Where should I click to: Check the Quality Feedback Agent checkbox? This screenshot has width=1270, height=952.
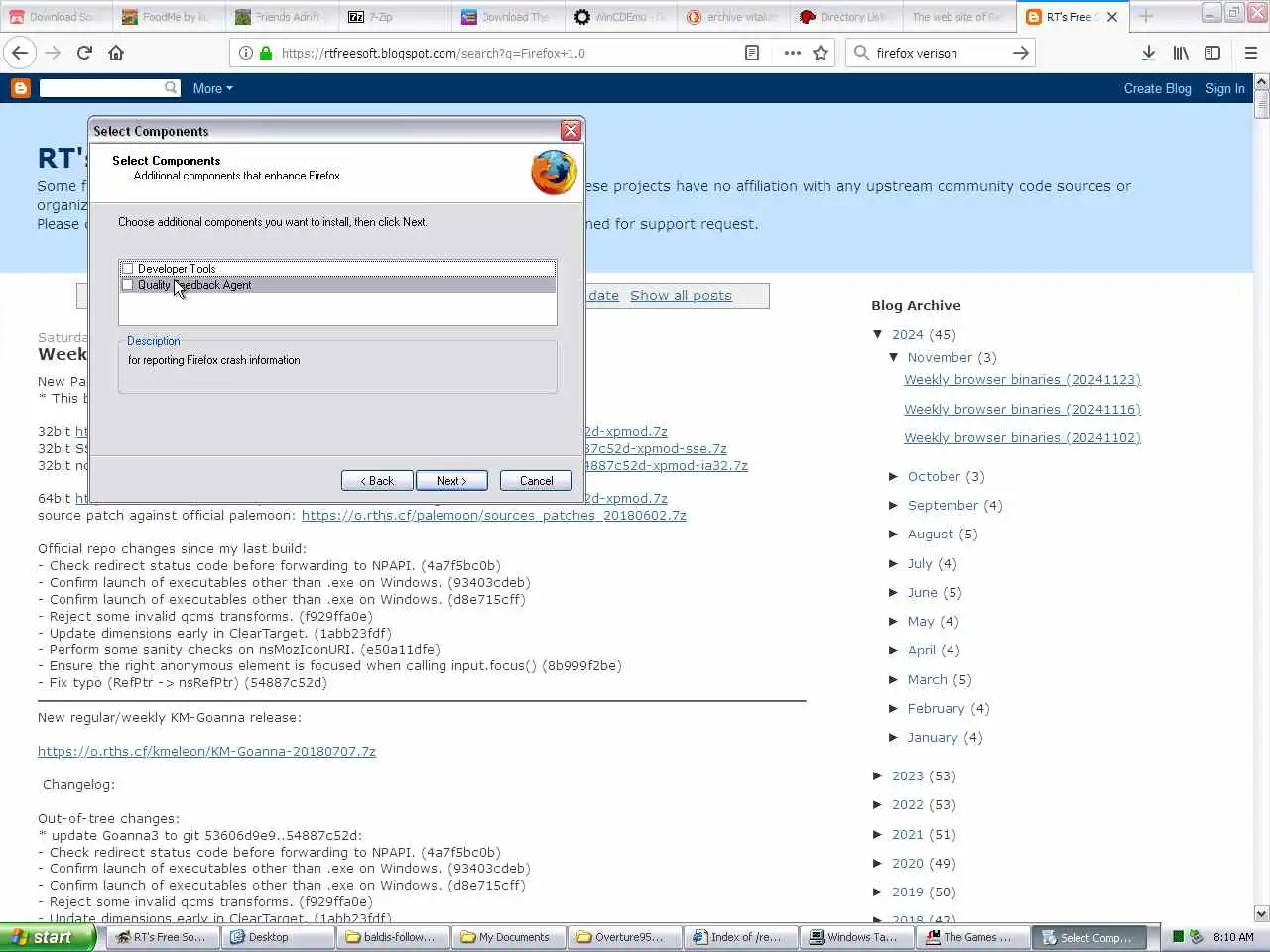pos(127,285)
